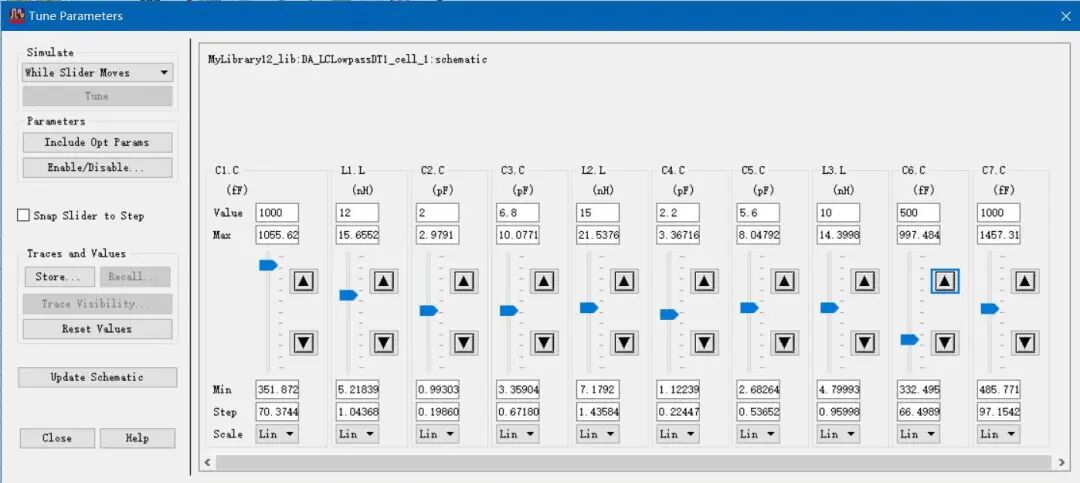1080x483 pixels.
Task: Click the L1.L slider handle
Action: point(349,295)
